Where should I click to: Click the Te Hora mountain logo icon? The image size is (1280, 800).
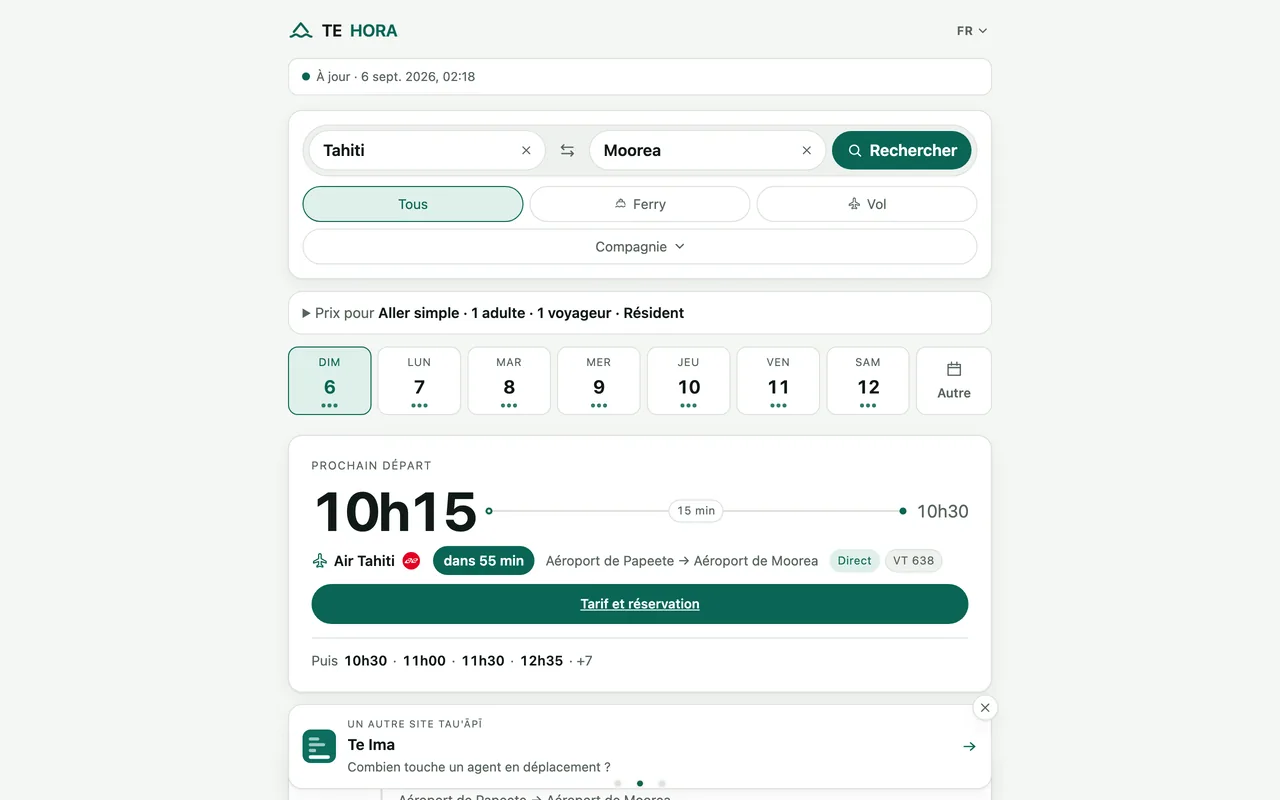[301, 31]
